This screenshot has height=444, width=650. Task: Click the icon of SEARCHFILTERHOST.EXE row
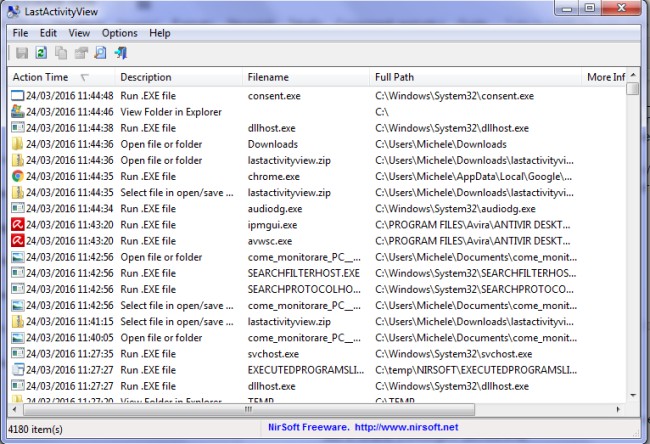tap(17, 273)
